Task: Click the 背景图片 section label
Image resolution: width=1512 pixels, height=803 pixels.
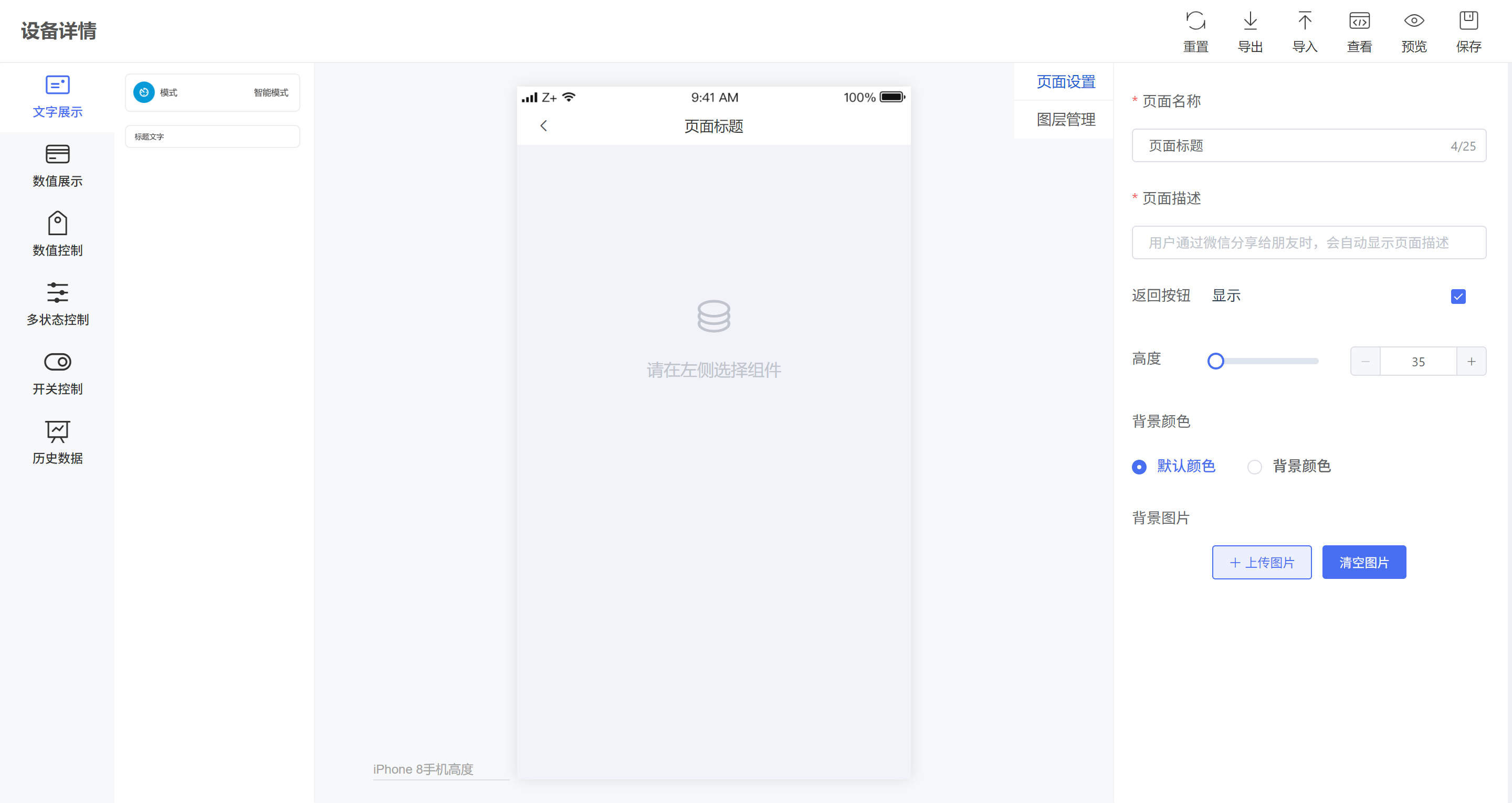Action: [x=1160, y=517]
